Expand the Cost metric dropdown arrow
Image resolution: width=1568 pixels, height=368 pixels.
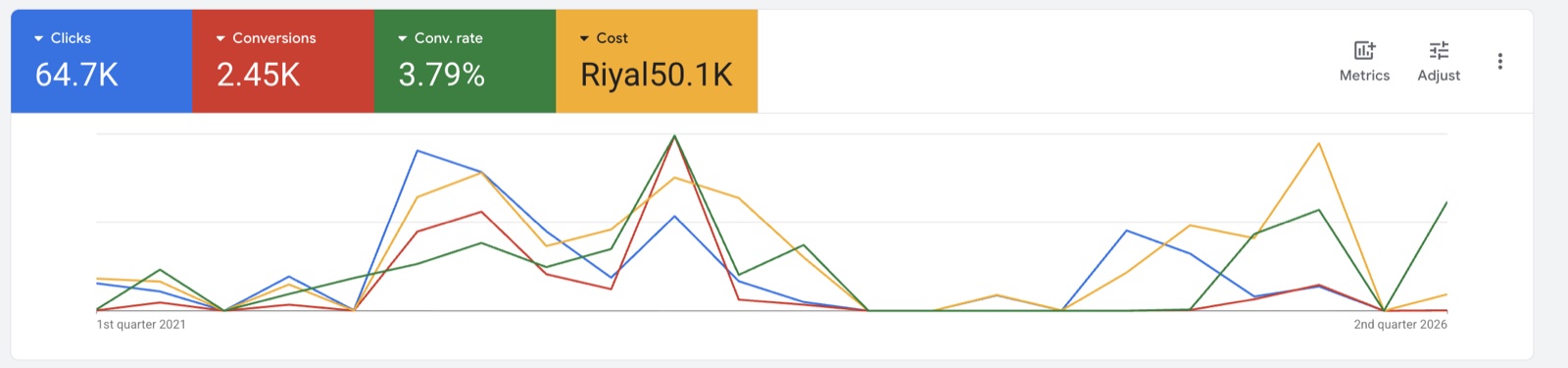(584, 38)
